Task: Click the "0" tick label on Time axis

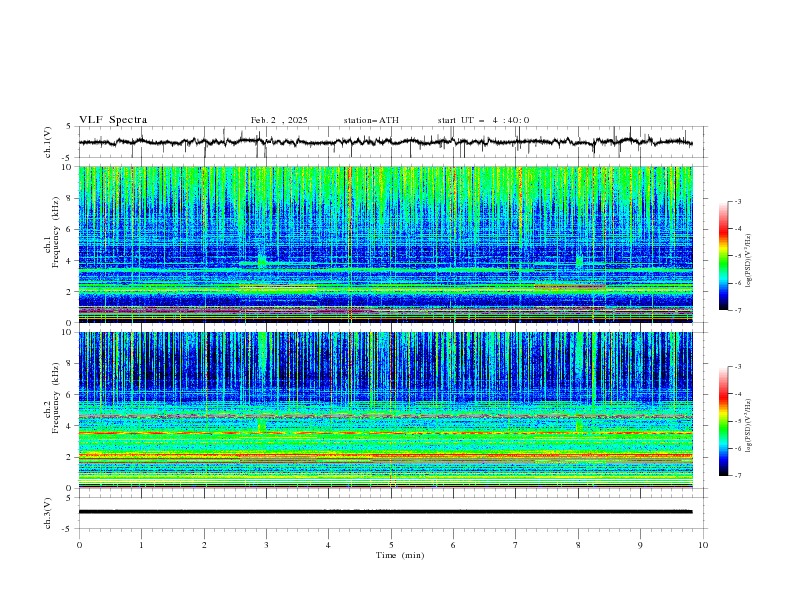Action: click(79, 545)
